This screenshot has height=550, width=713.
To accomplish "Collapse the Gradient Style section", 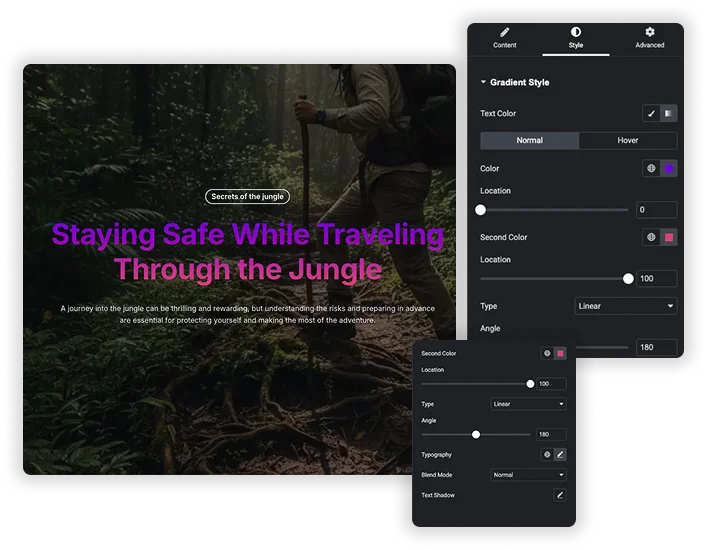I will pyautogui.click(x=515, y=82).
